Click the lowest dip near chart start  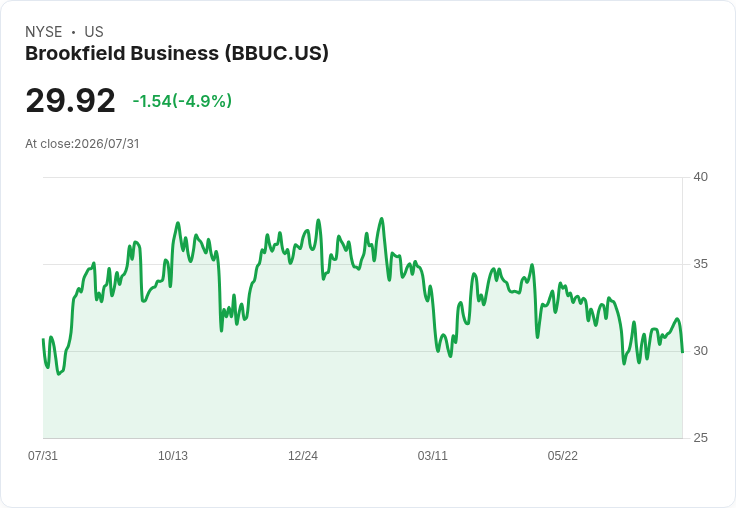point(59,374)
